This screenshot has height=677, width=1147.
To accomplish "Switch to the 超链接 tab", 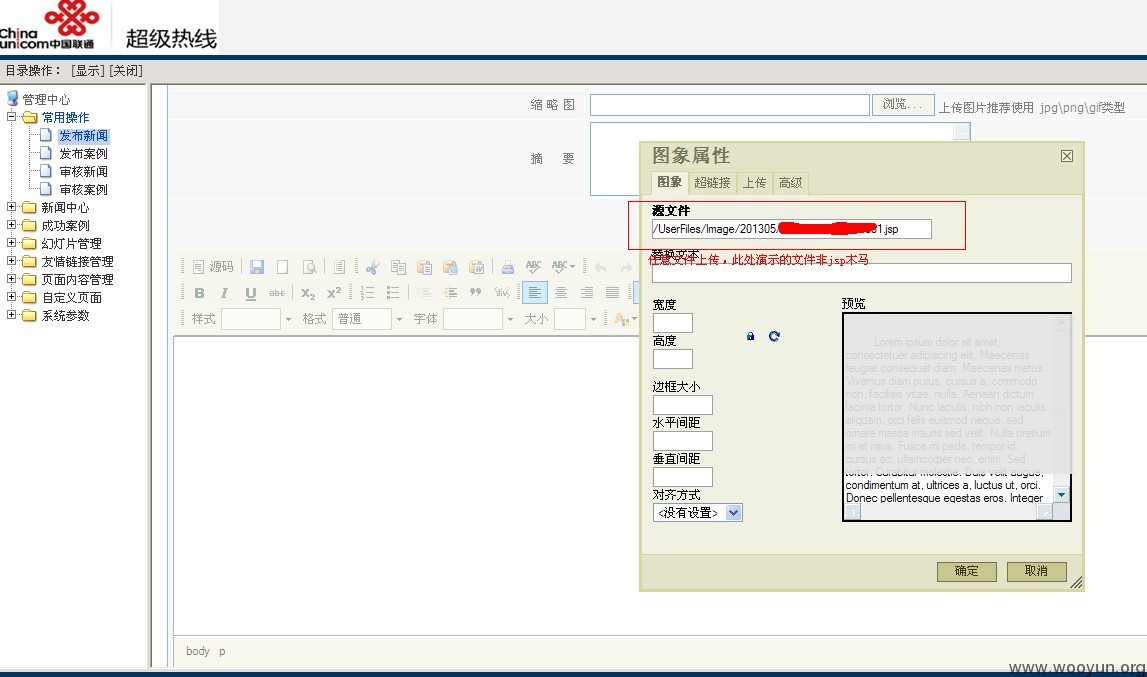I will point(712,183).
